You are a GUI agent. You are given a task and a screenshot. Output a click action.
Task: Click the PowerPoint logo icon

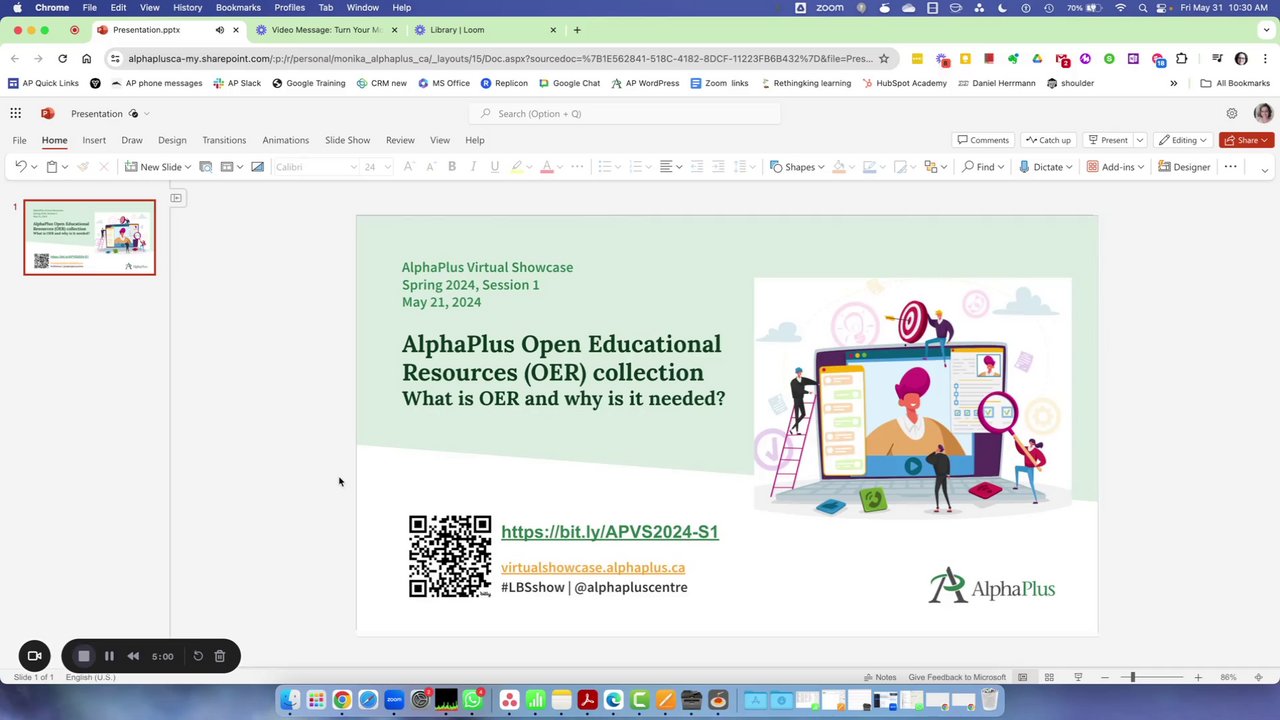click(x=47, y=113)
